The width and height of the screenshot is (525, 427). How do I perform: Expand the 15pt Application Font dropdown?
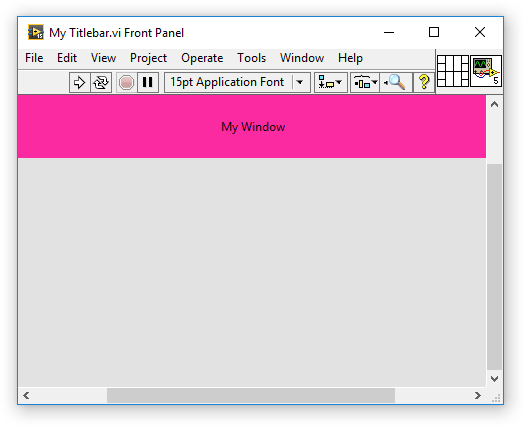(x=300, y=82)
